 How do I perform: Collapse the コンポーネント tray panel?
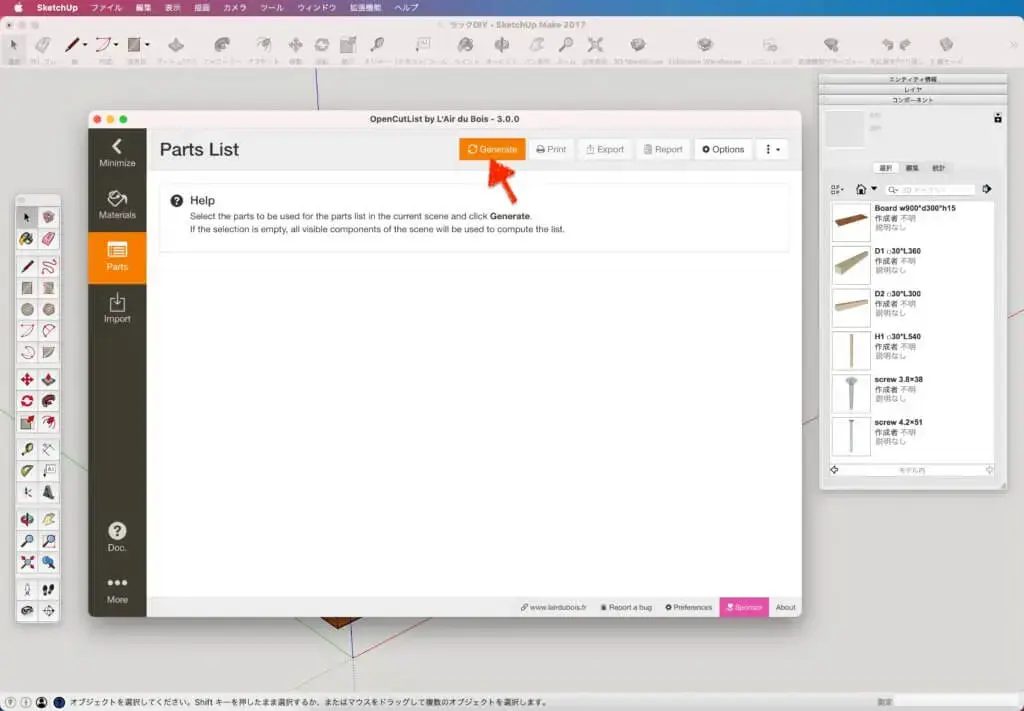pos(912,100)
